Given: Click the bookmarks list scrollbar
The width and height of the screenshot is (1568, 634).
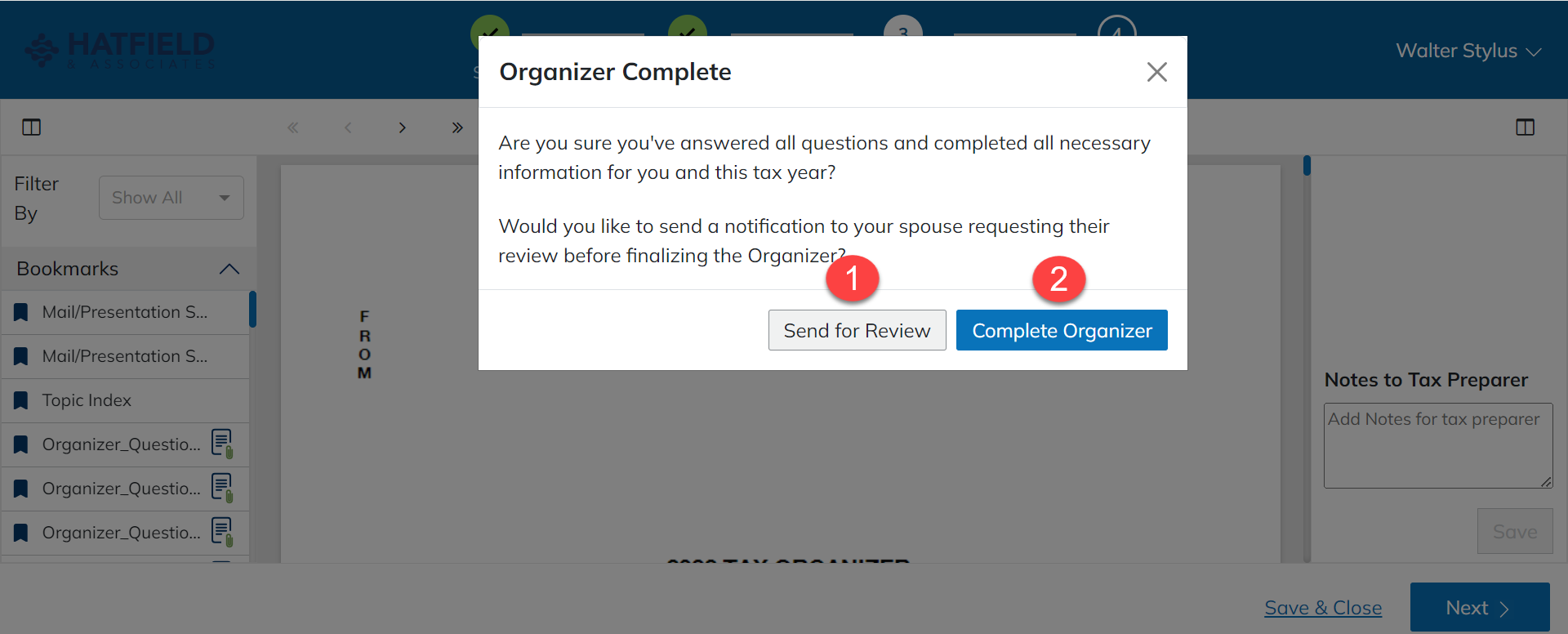Looking at the screenshot, I should 252,310.
